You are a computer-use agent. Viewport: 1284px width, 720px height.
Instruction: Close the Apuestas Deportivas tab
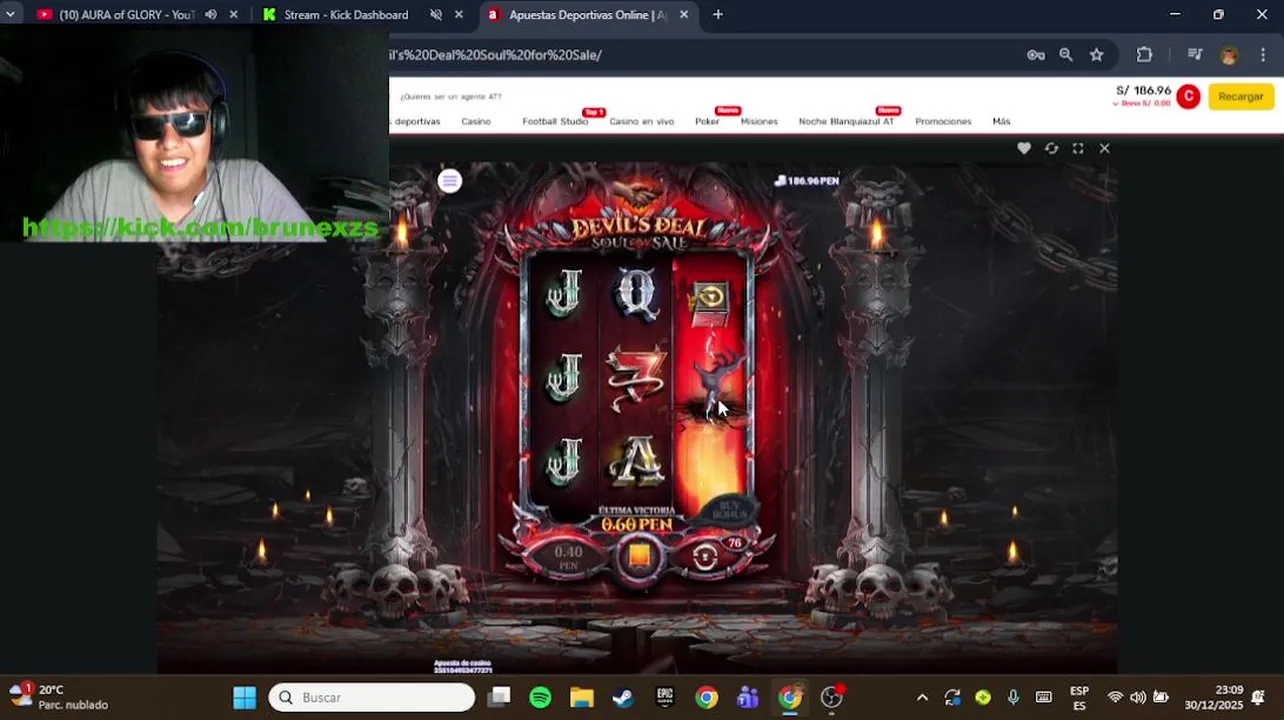684,15
